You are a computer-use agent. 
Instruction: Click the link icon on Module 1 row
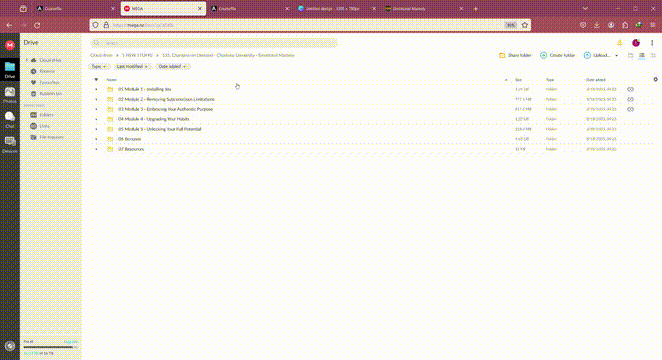click(630, 89)
